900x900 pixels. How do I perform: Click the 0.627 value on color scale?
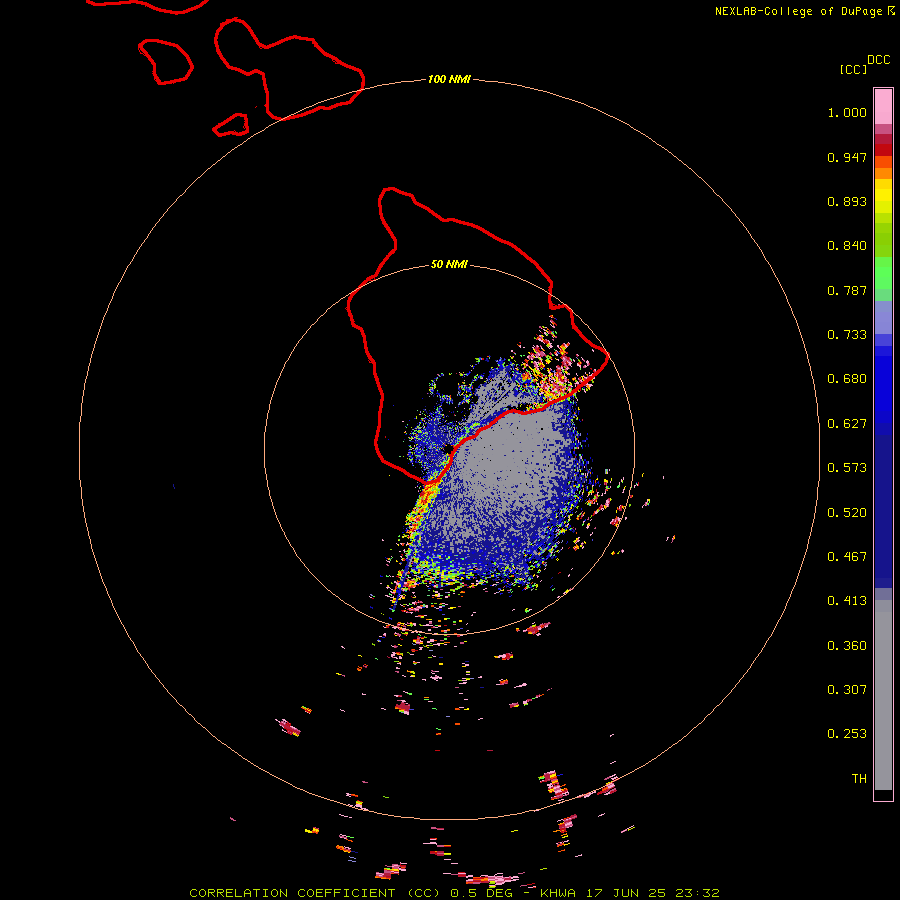847,424
